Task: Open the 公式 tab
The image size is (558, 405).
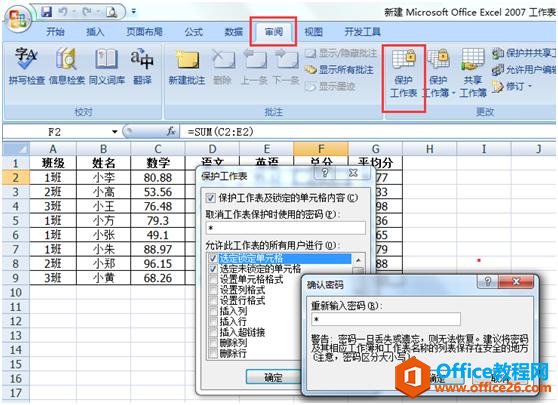Action: click(194, 32)
